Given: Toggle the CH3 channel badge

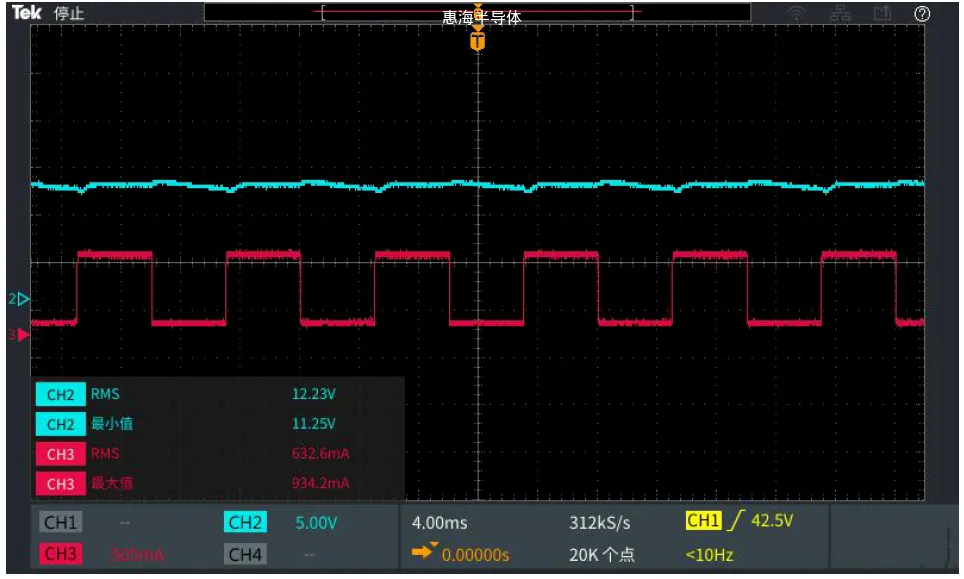Looking at the screenshot, I should 60,555.
